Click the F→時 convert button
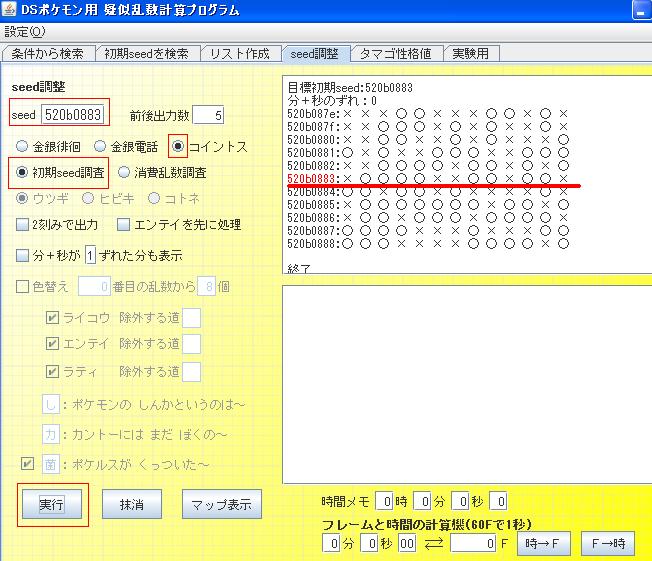Viewport: 652px width, 561px height. [x=608, y=543]
